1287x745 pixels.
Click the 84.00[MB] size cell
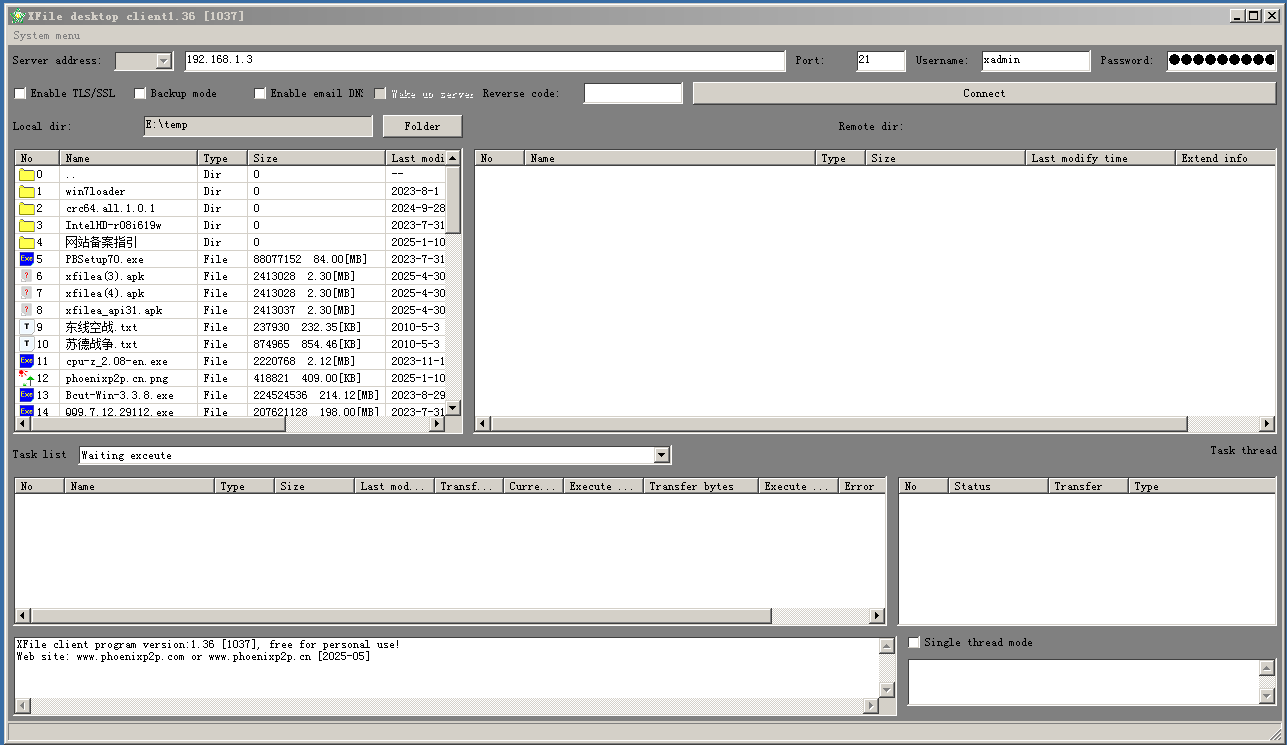[x=340, y=260]
